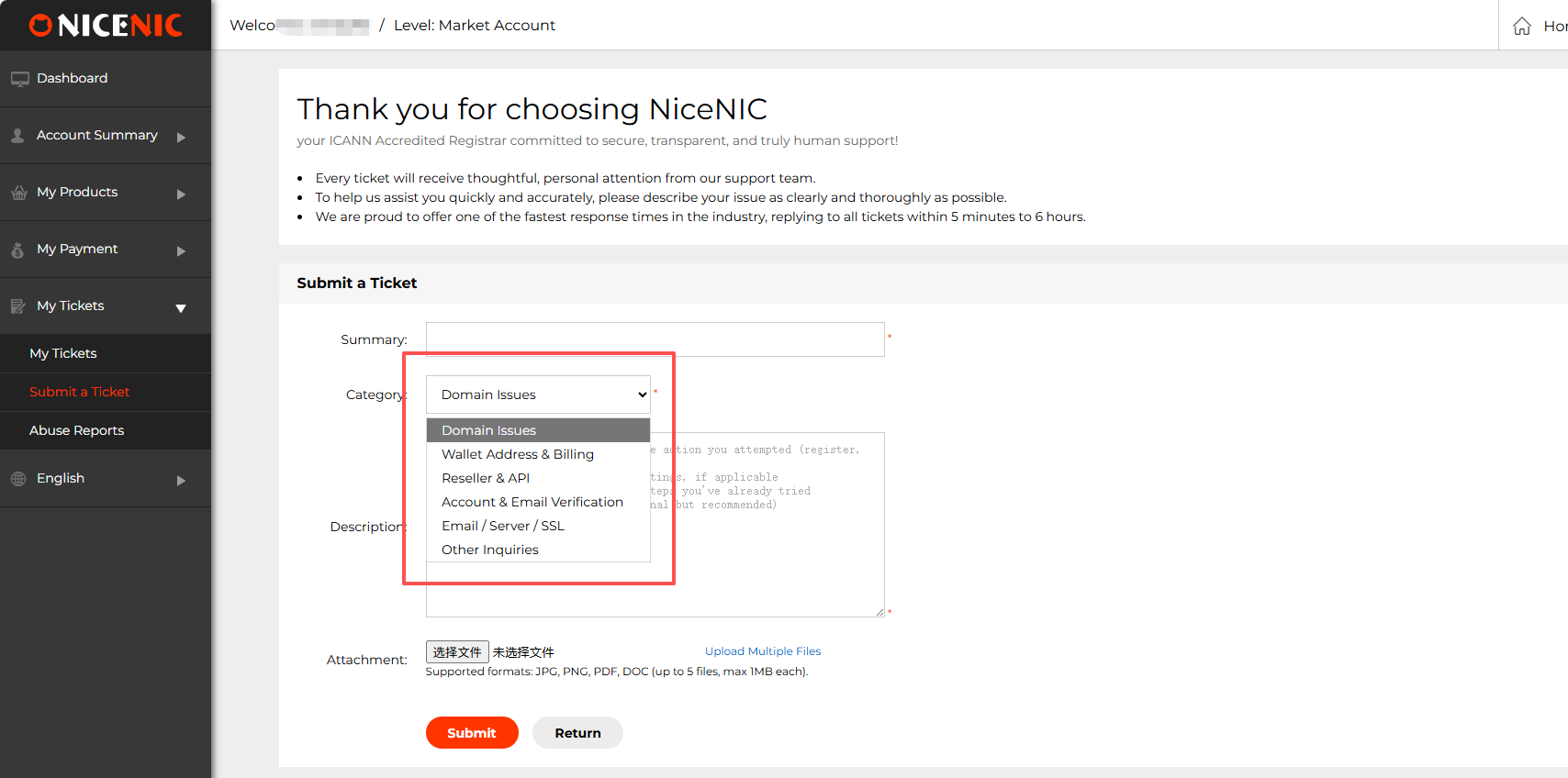
Task: Click the Home house icon
Action: (x=1522, y=26)
